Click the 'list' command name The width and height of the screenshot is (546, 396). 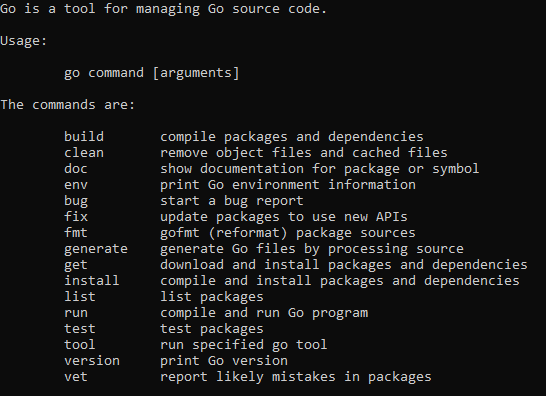point(80,297)
